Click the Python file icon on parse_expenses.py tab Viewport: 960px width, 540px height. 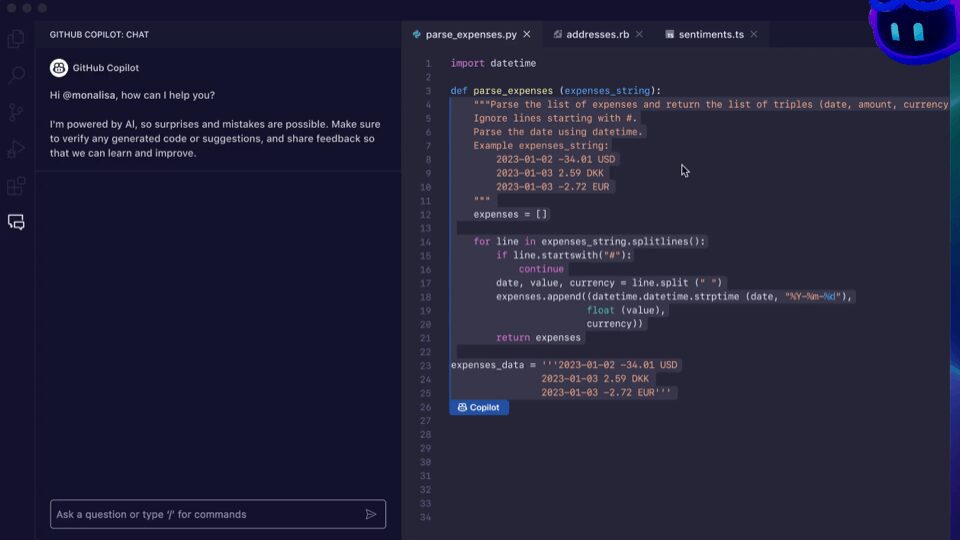point(417,34)
